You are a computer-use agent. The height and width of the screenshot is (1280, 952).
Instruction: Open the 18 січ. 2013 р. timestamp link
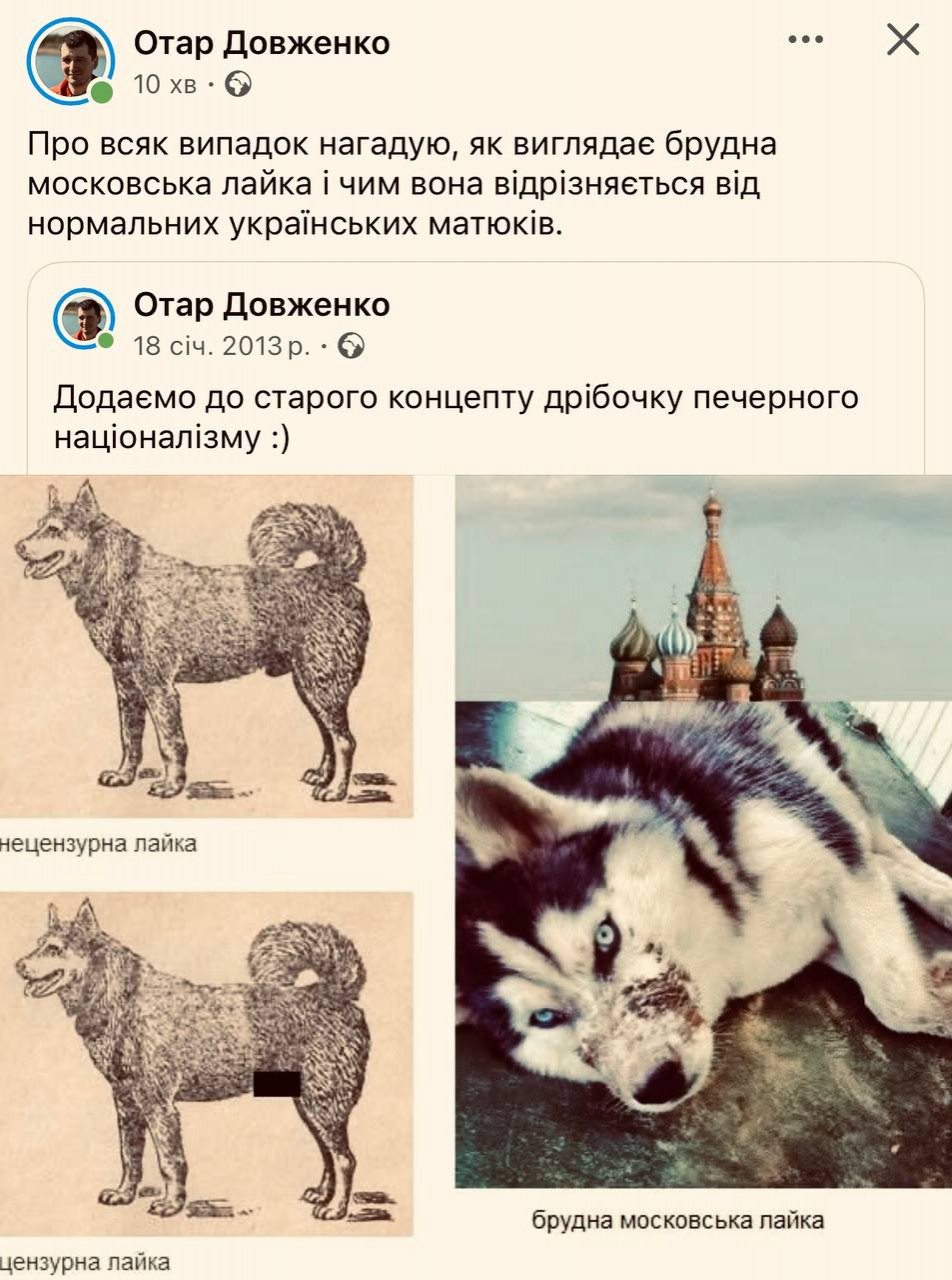click(x=222, y=347)
